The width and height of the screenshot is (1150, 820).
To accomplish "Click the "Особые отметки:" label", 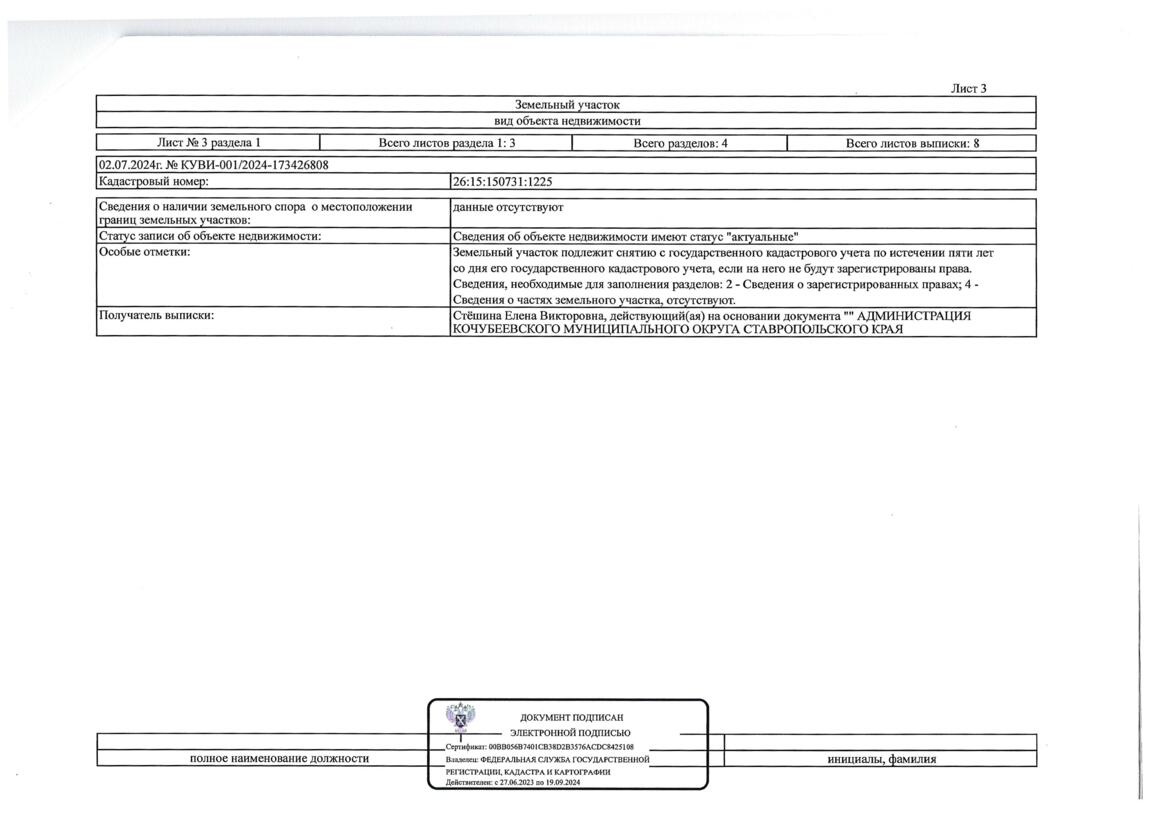I will coord(144,252).
